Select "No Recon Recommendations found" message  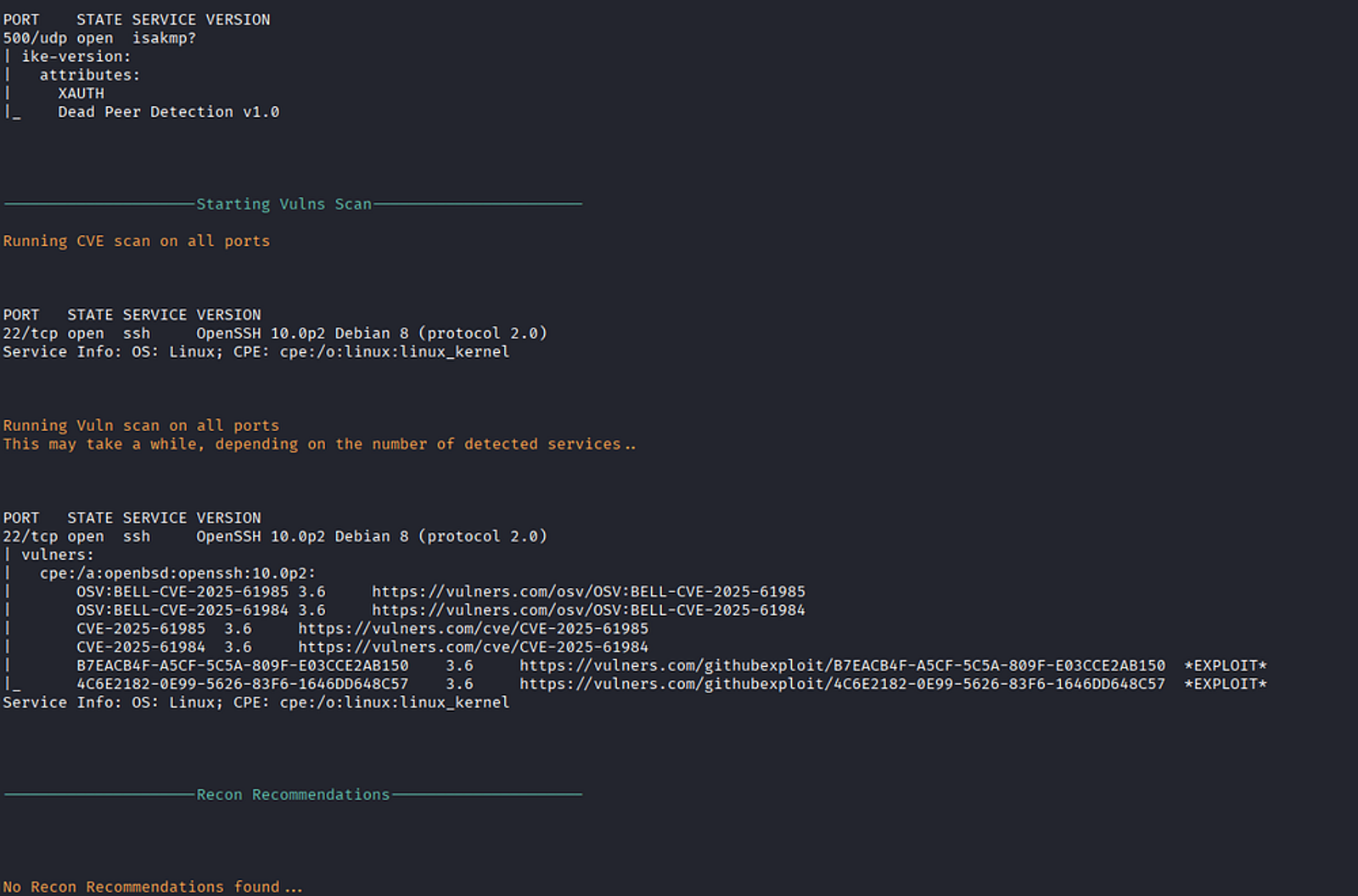point(153,887)
